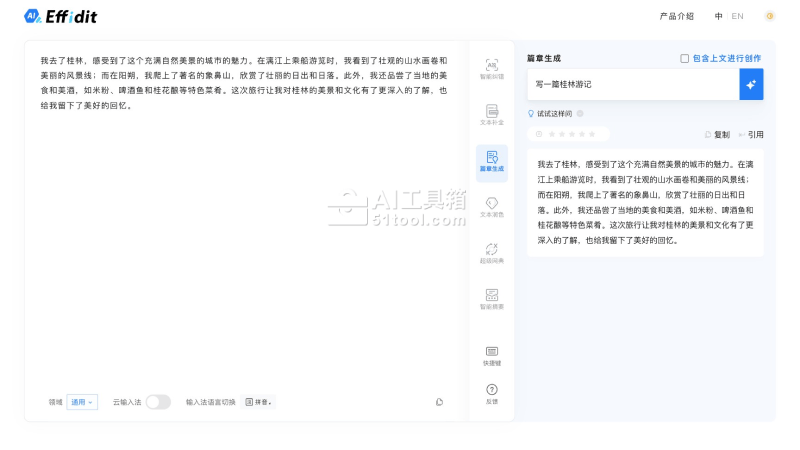This screenshot has height=450, width=800.
Task: Open 产品介绍 in the top navigation
Action: click(x=676, y=16)
